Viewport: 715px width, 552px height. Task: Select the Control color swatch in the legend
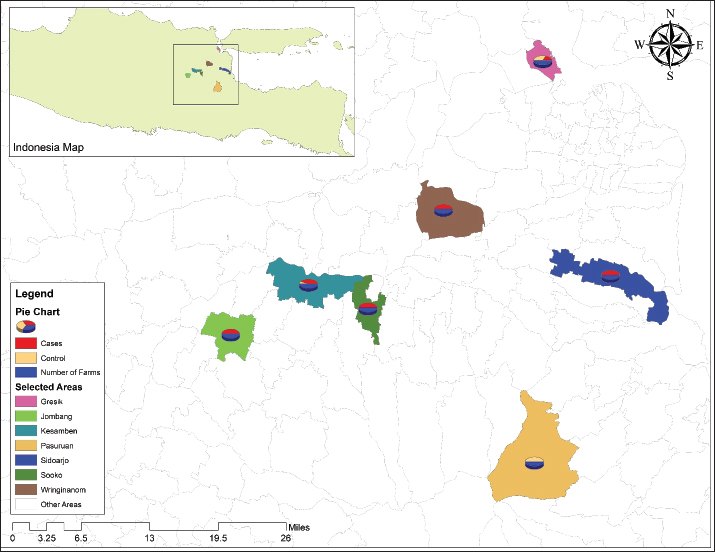coord(26,357)
